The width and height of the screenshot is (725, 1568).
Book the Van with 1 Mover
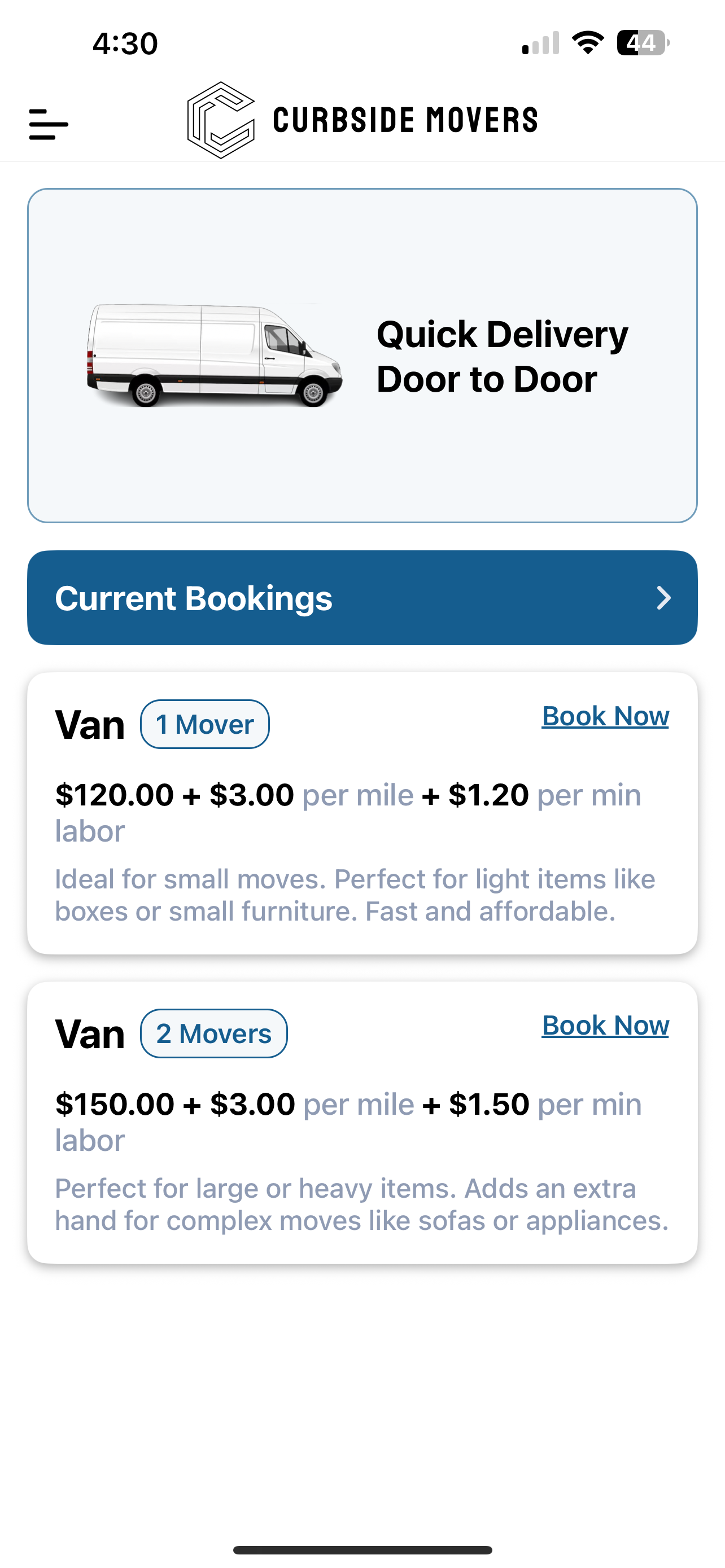click(605, 716)
